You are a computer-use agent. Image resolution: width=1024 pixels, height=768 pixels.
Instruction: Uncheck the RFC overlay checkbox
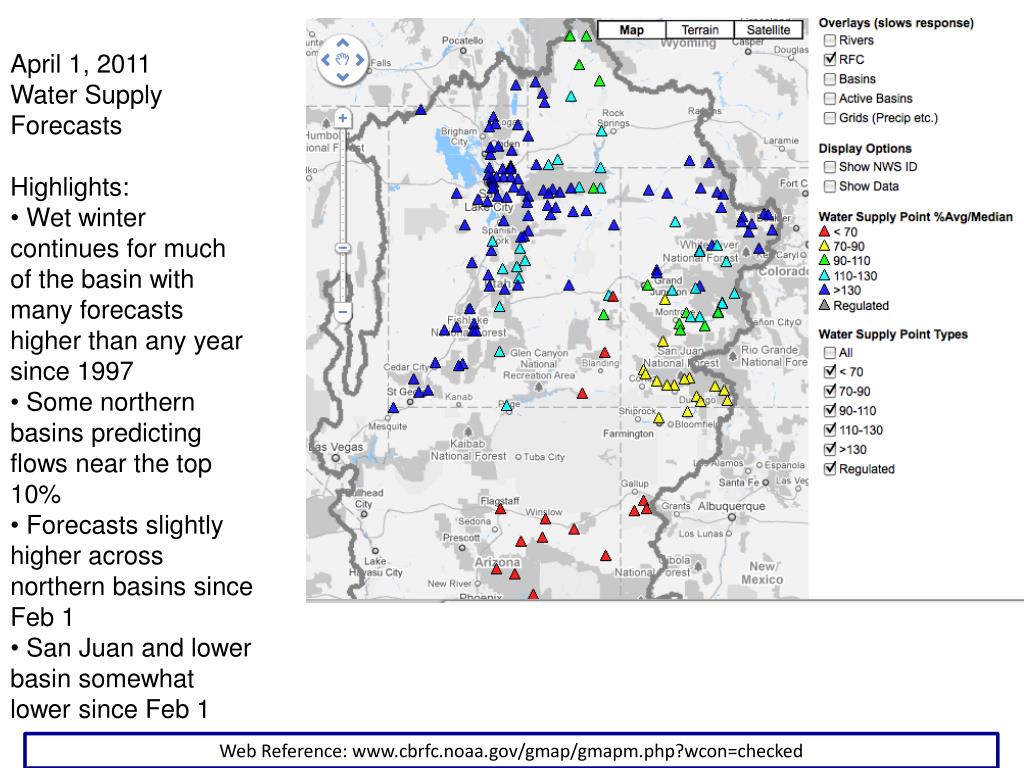(829, 59)
